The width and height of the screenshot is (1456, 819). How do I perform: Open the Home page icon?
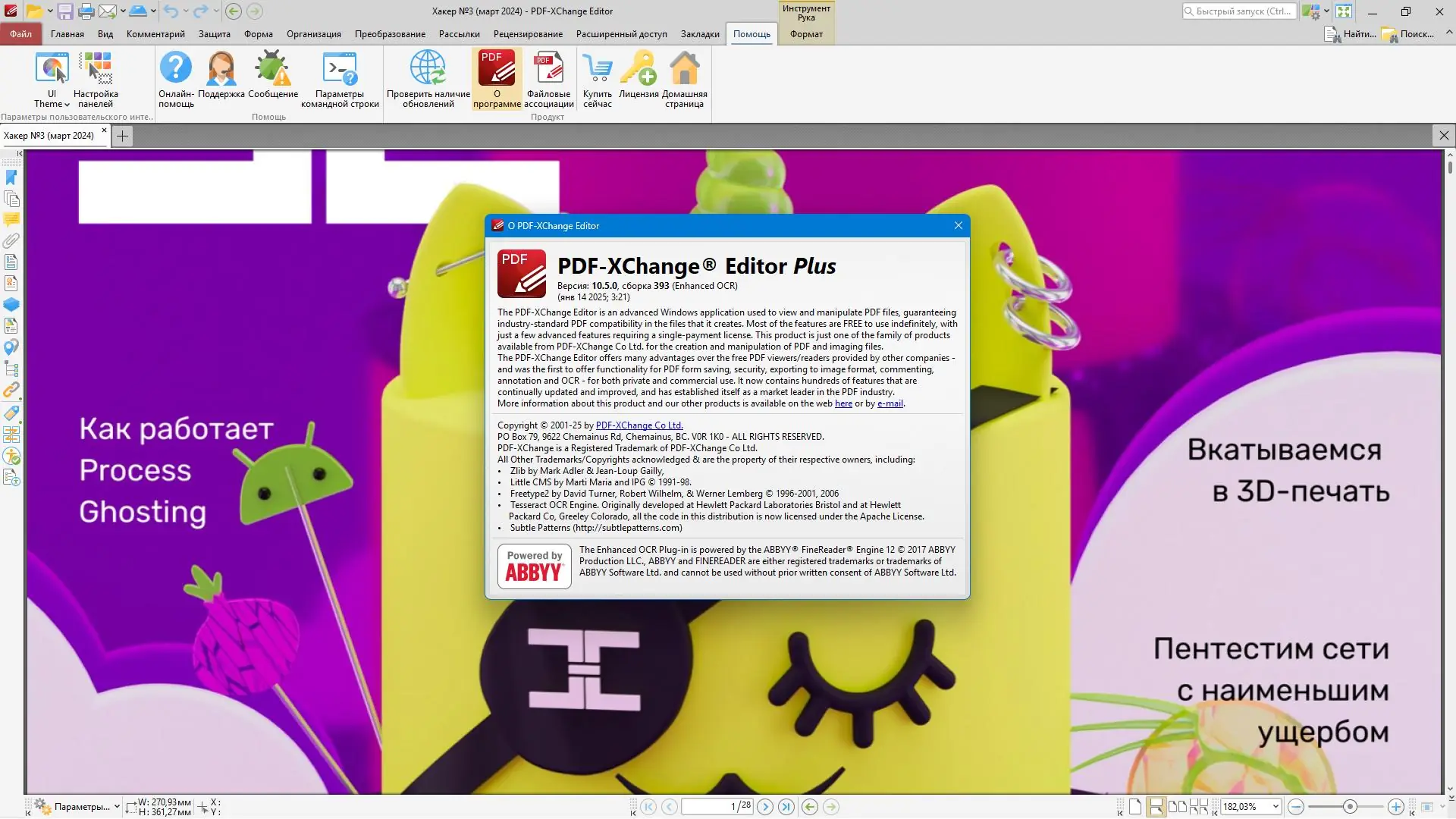pos(684,69)
